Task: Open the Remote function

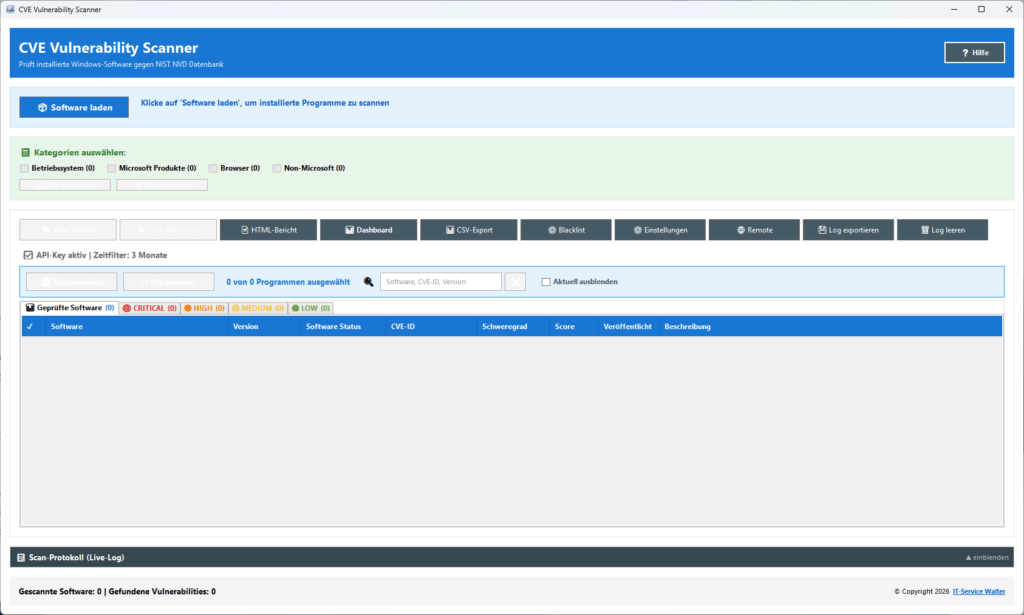Action: click(755, 229)
